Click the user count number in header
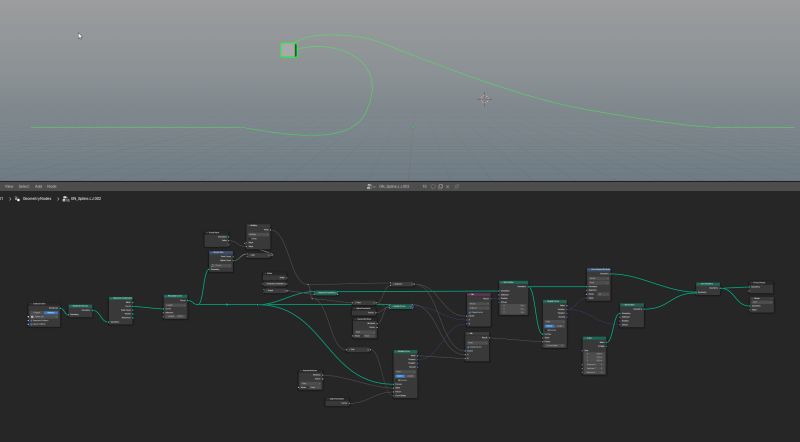The image size is (800, 442). [x=425, y=187]
